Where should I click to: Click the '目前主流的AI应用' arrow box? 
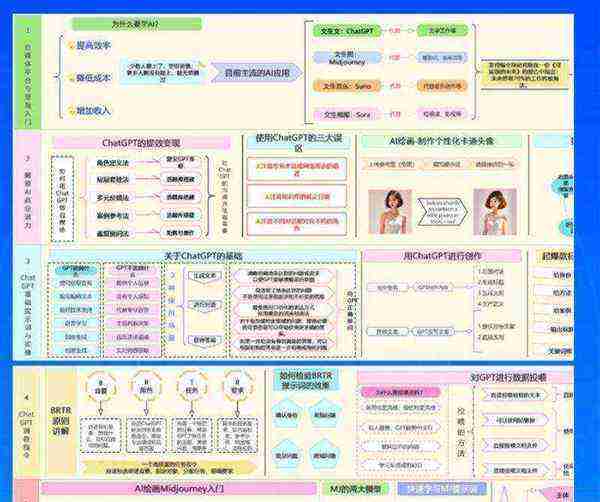(256, 73)
